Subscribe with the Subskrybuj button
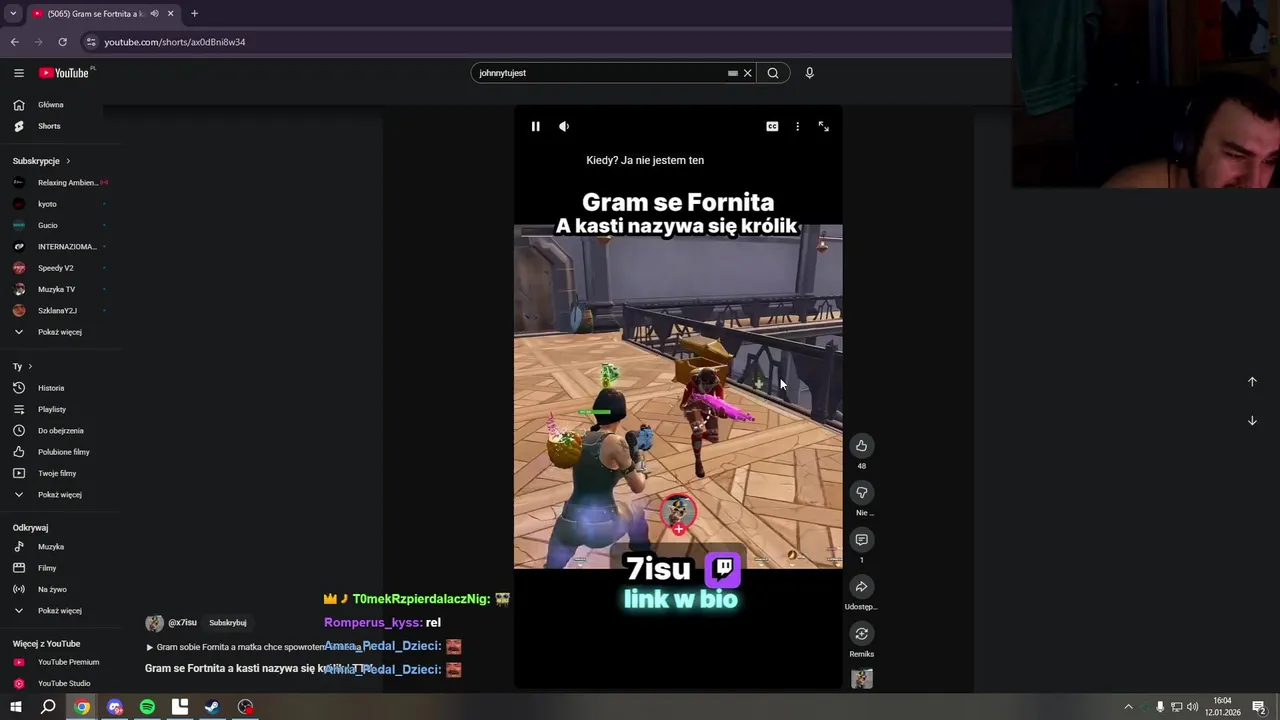 click(x=228, y=623)
